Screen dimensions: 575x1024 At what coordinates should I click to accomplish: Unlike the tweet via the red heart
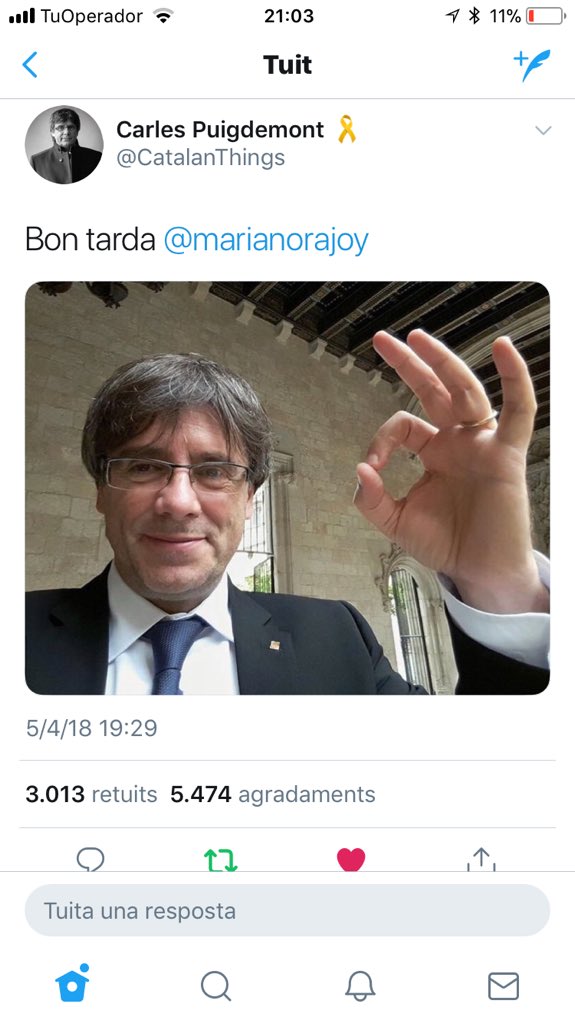pyautogui.click(x=351, y=859)
